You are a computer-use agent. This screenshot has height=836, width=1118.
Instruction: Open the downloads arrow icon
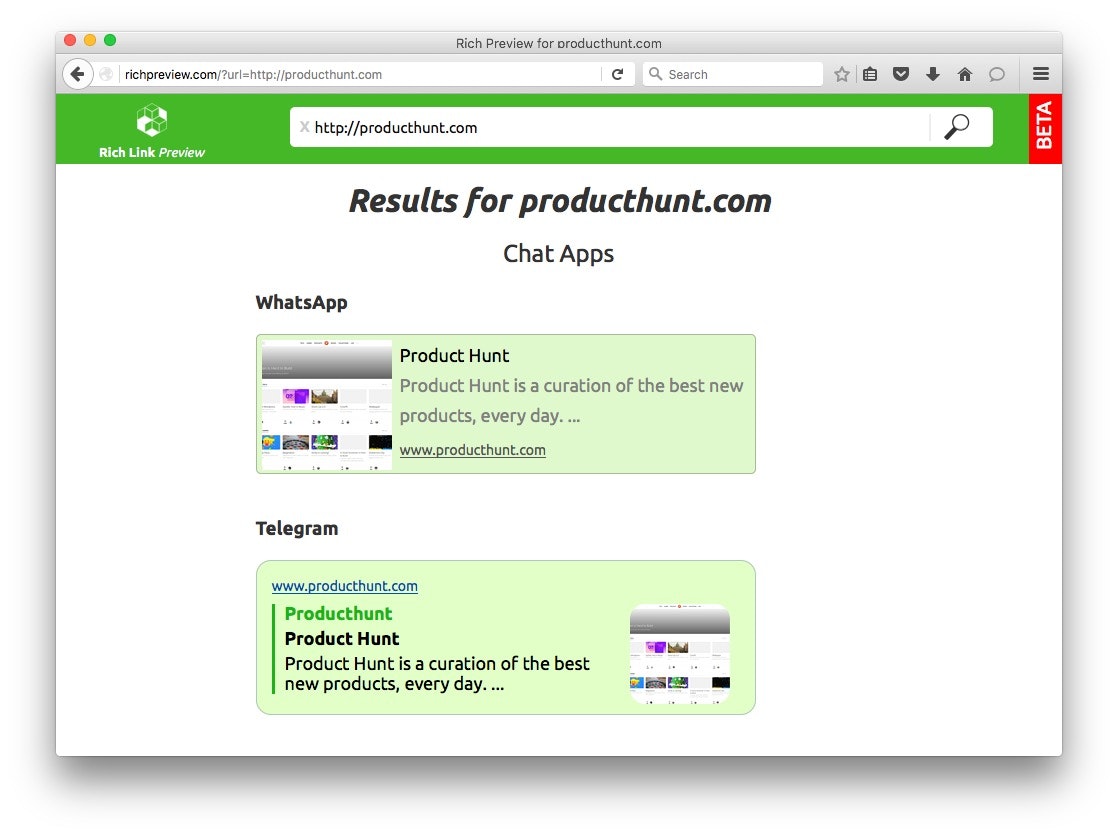click(933, 74)
